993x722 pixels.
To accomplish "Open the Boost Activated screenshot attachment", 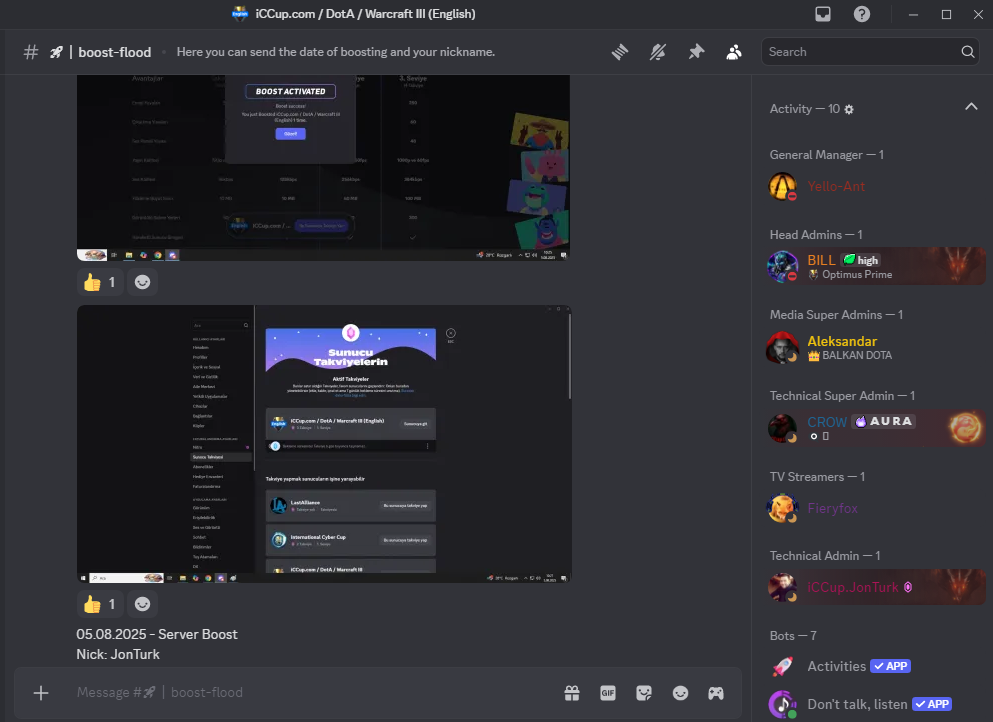I will [324, 168].
